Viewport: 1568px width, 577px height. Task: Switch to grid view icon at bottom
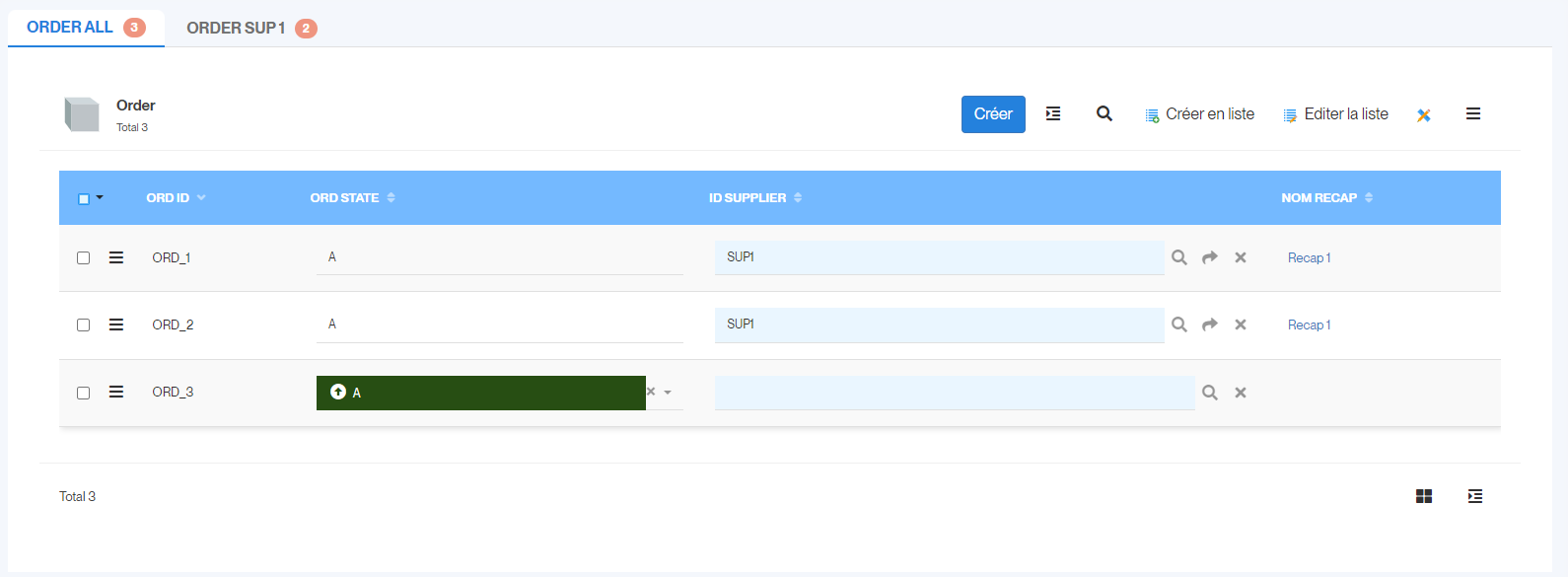(x=1424, y=496)
